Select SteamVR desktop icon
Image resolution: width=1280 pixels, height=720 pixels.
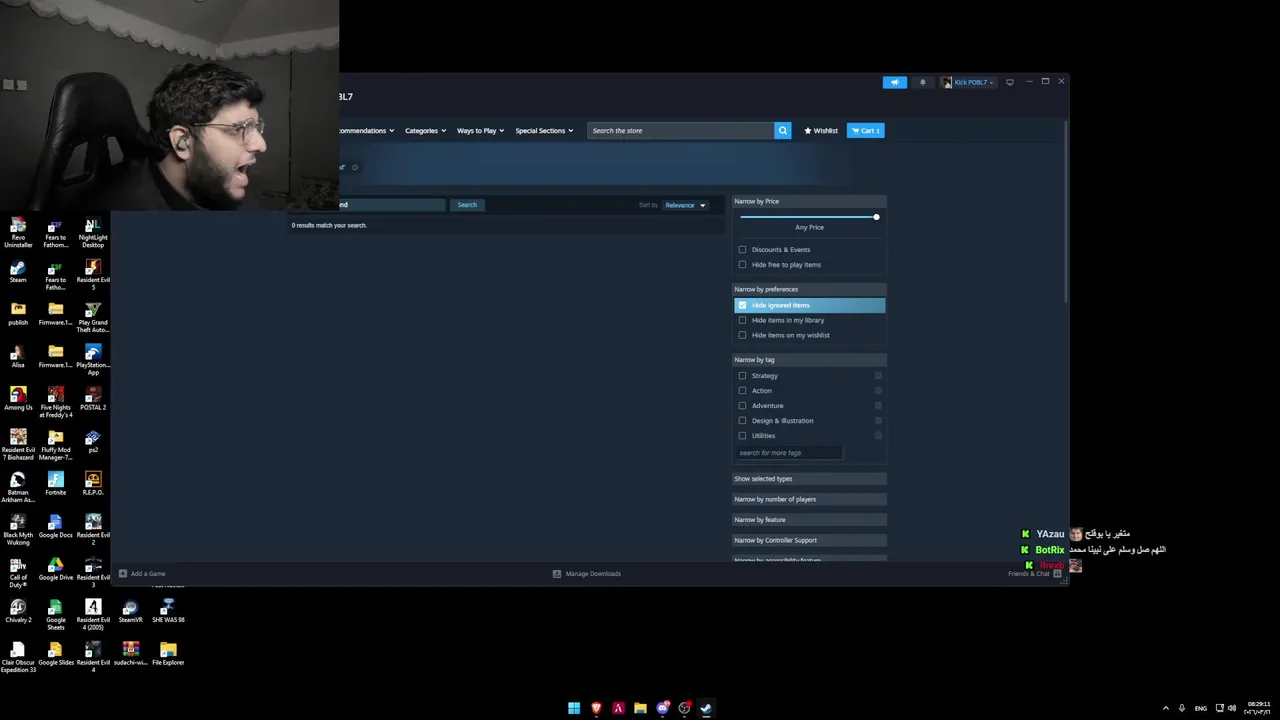pos(130,611)
